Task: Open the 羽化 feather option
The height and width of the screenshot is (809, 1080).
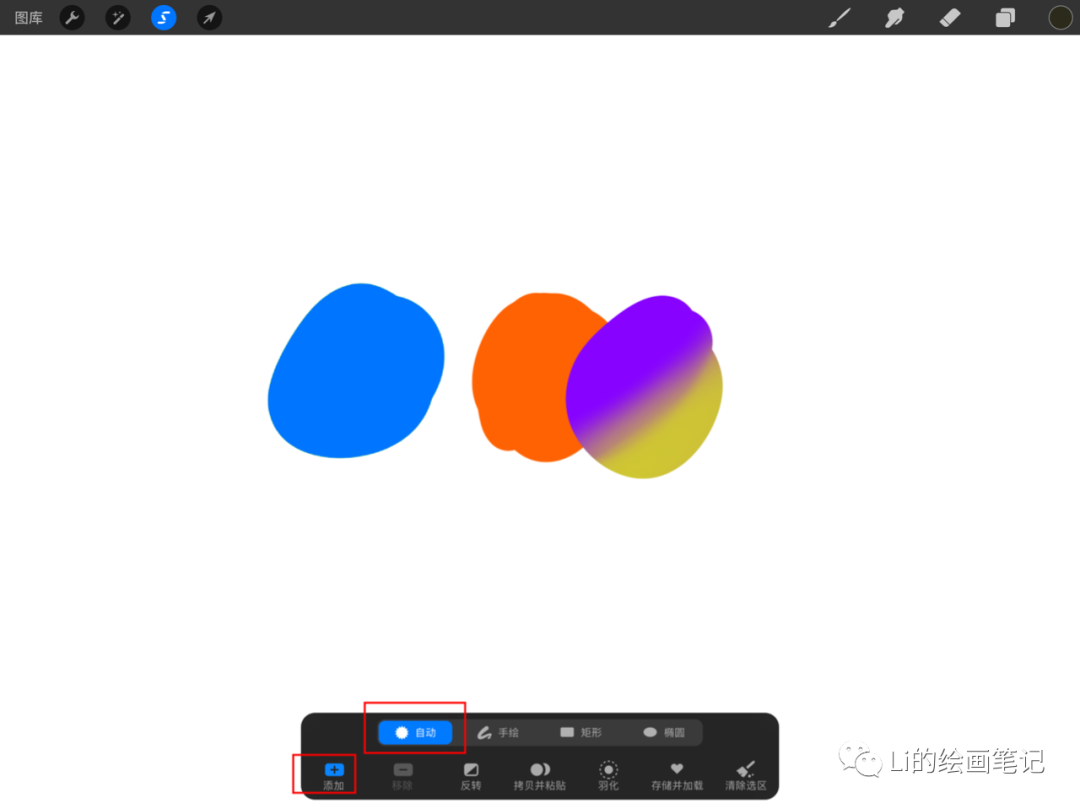Action: coord(608,776)
